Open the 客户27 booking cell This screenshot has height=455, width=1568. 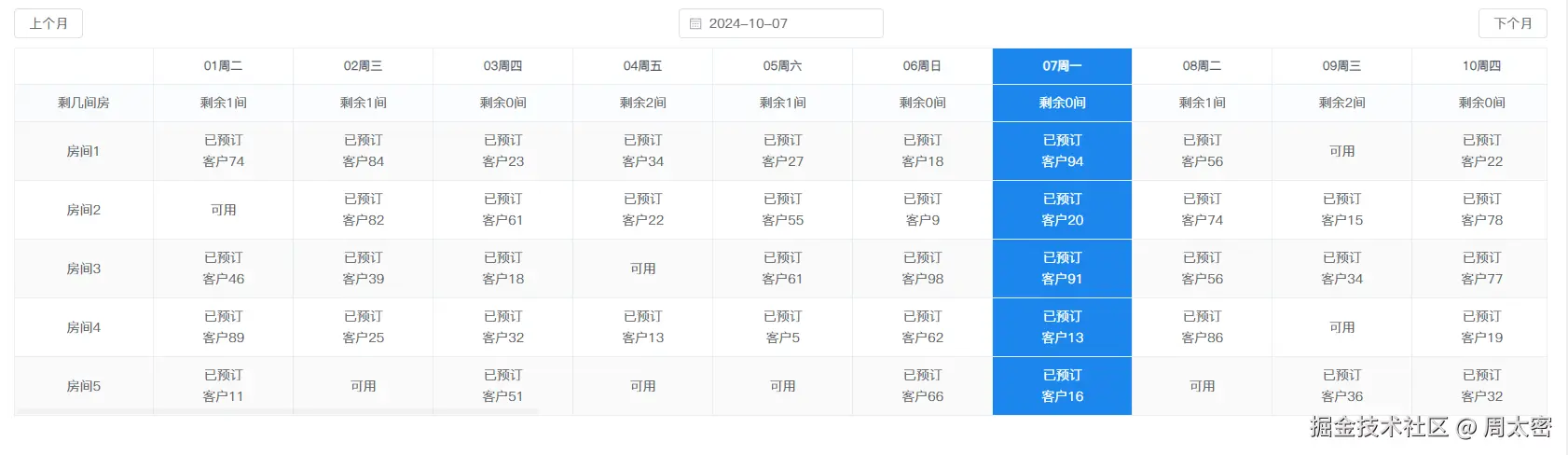(x=783, y=151)
